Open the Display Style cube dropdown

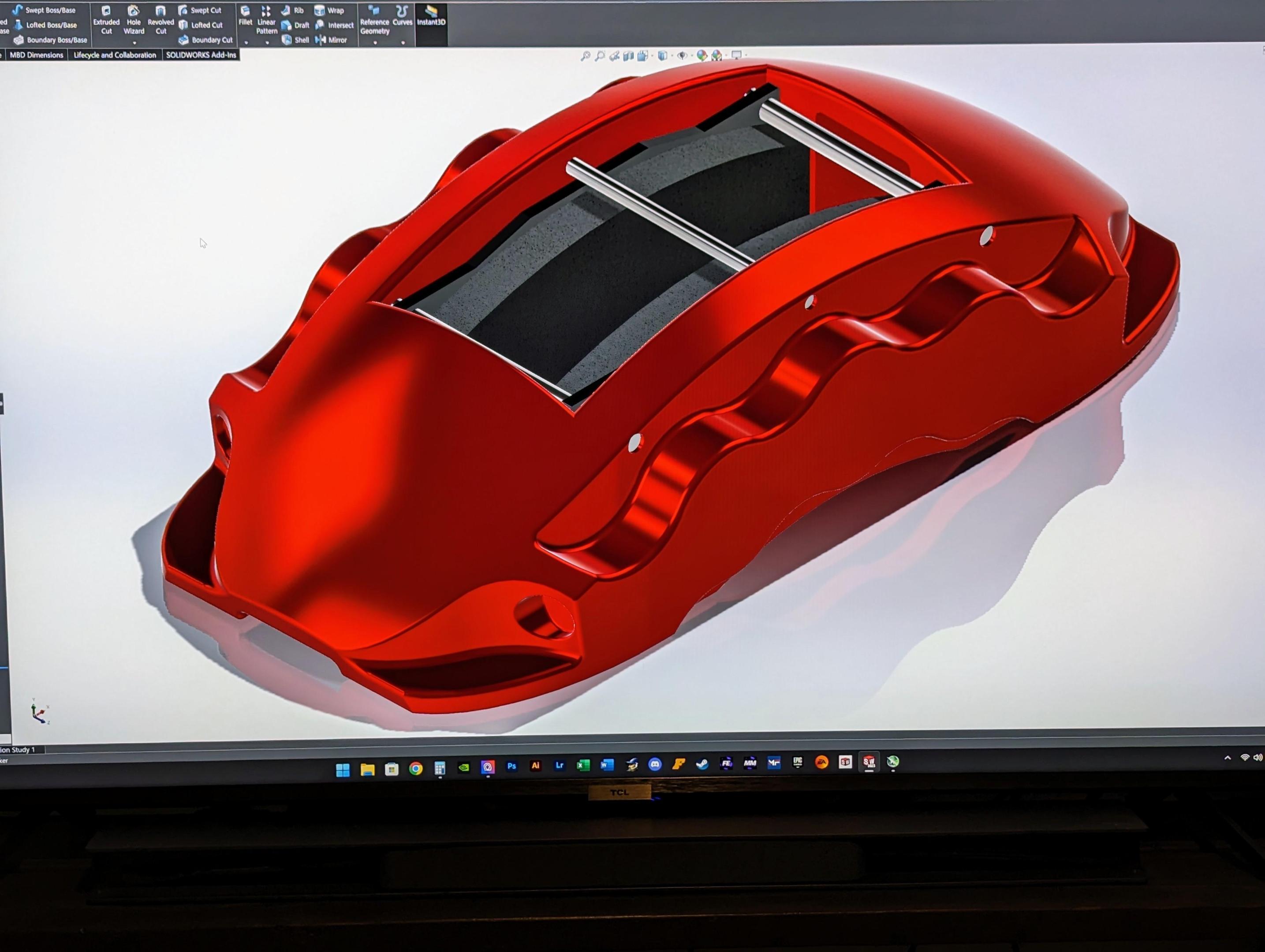tap(662, 56)
